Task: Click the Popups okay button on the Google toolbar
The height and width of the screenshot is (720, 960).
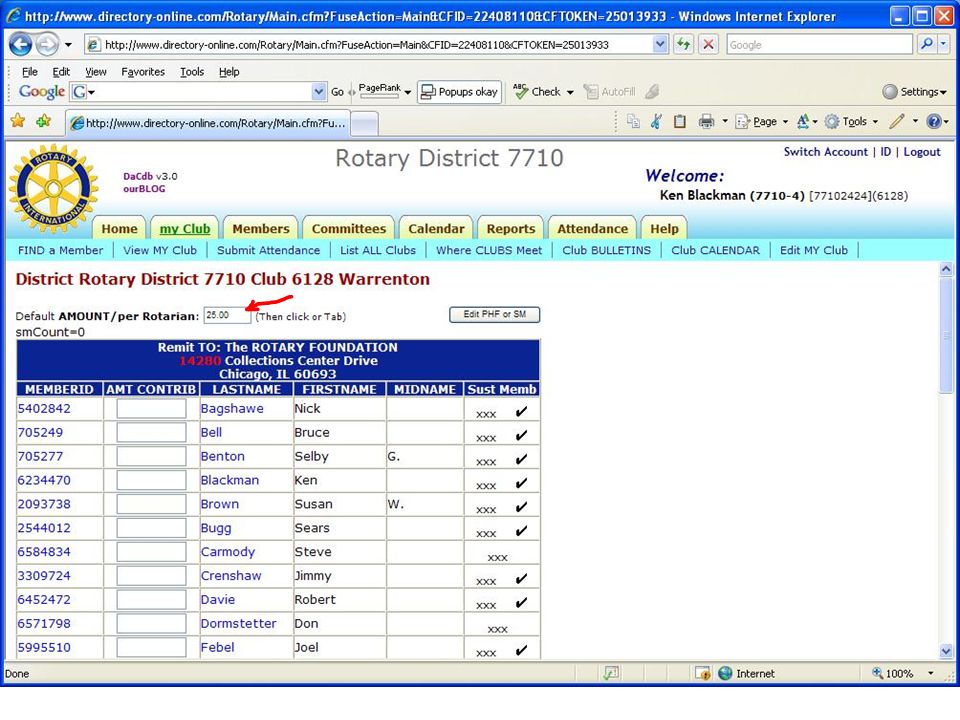Action: click(x=459, y=92)
